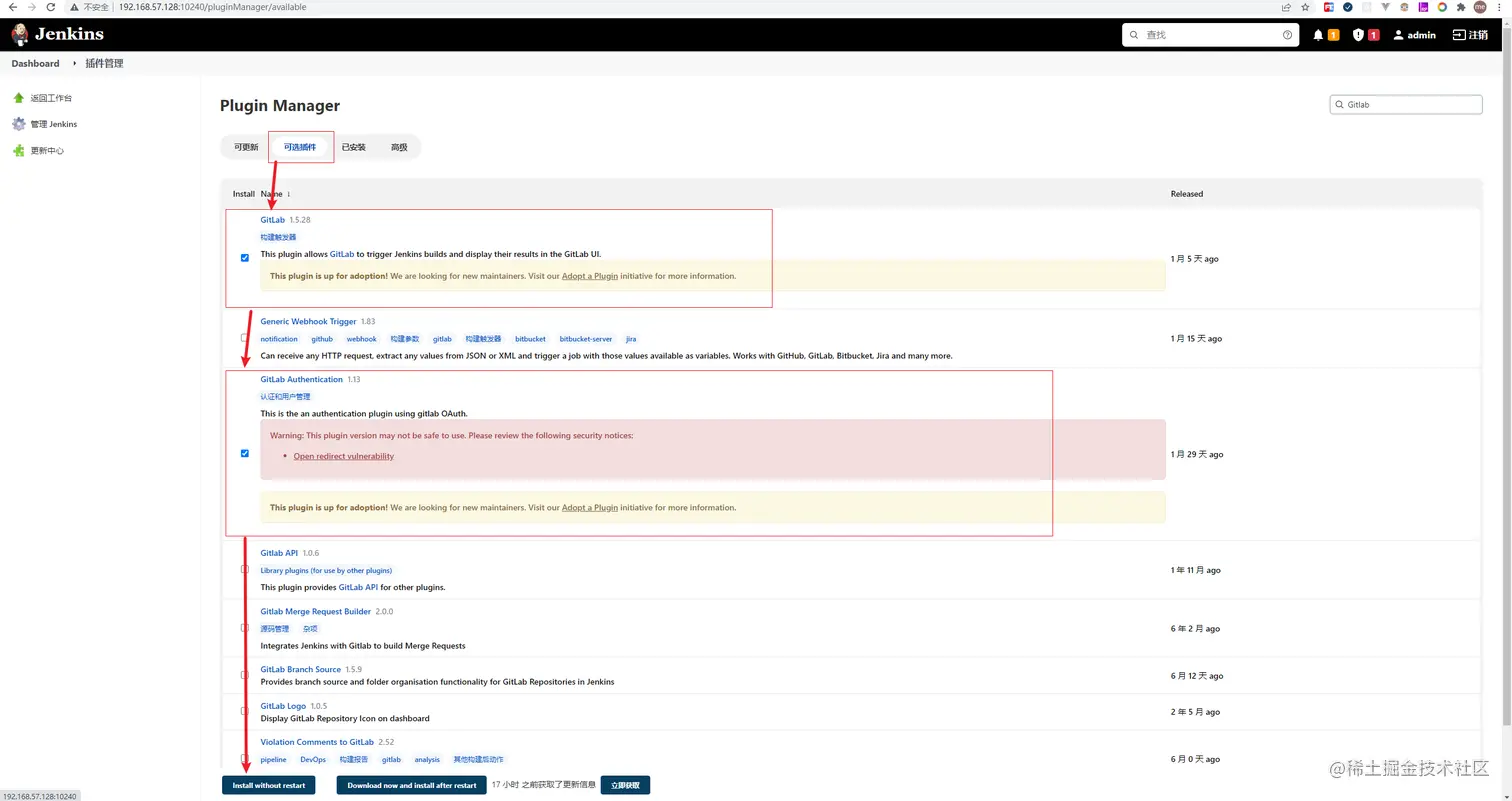The width and height of the screenshot is (1512, 801).
Task: Click the magnifier icon in plugin filter box
Action: click(1339, 105)
